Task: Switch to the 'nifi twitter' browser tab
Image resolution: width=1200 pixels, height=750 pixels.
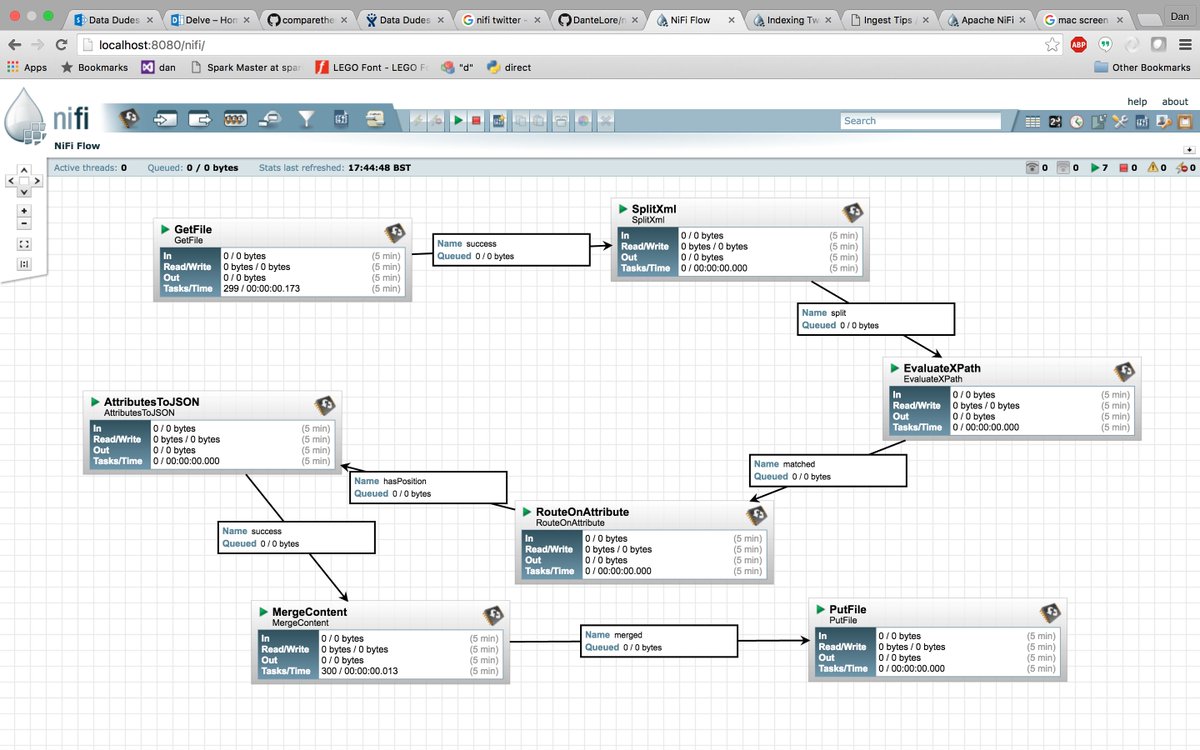Action: [503, 19]
